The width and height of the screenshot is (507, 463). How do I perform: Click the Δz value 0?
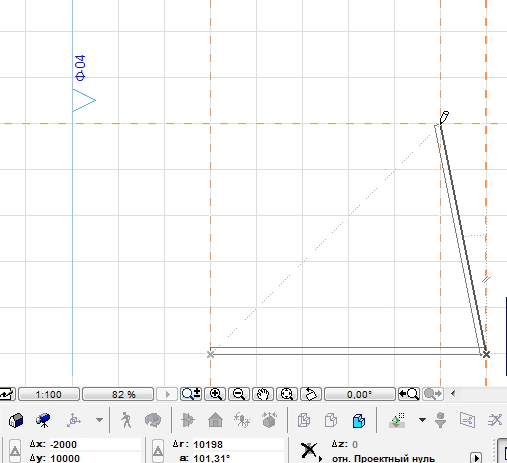355,444
